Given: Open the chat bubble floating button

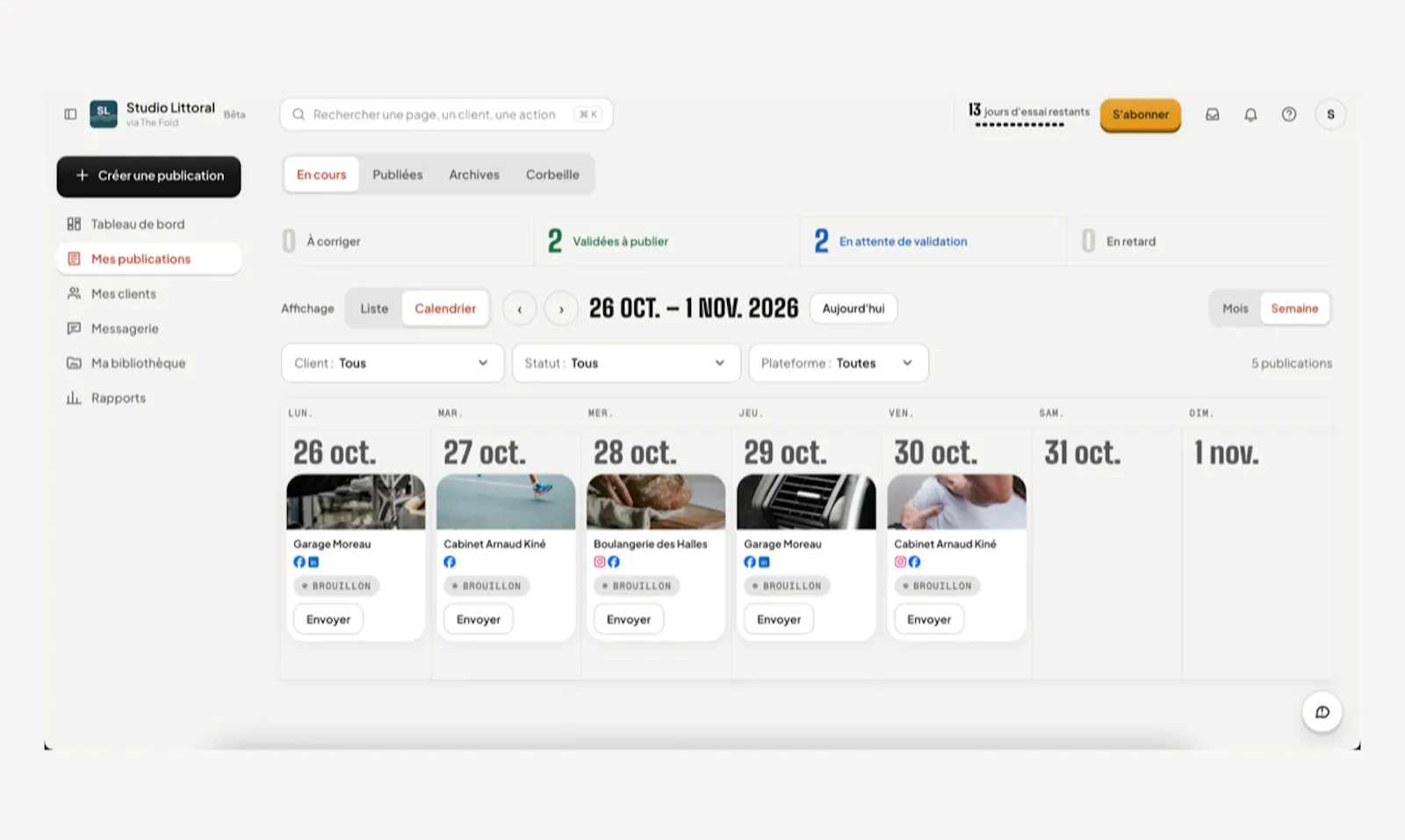Looking at the screenshot, I should click(1322, 712).
